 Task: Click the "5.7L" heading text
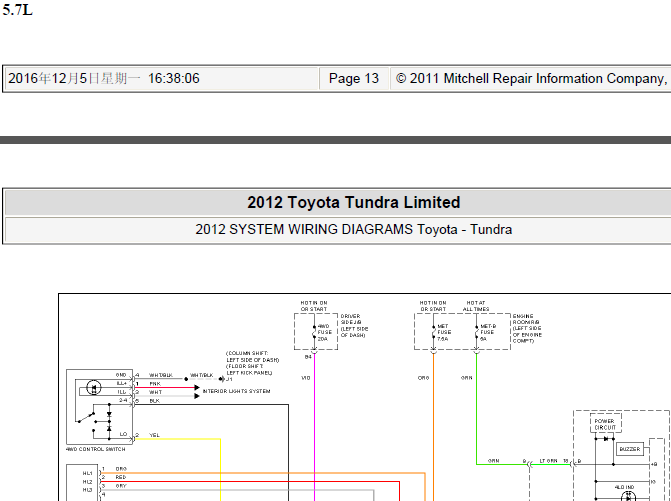[x=18, y=10]
